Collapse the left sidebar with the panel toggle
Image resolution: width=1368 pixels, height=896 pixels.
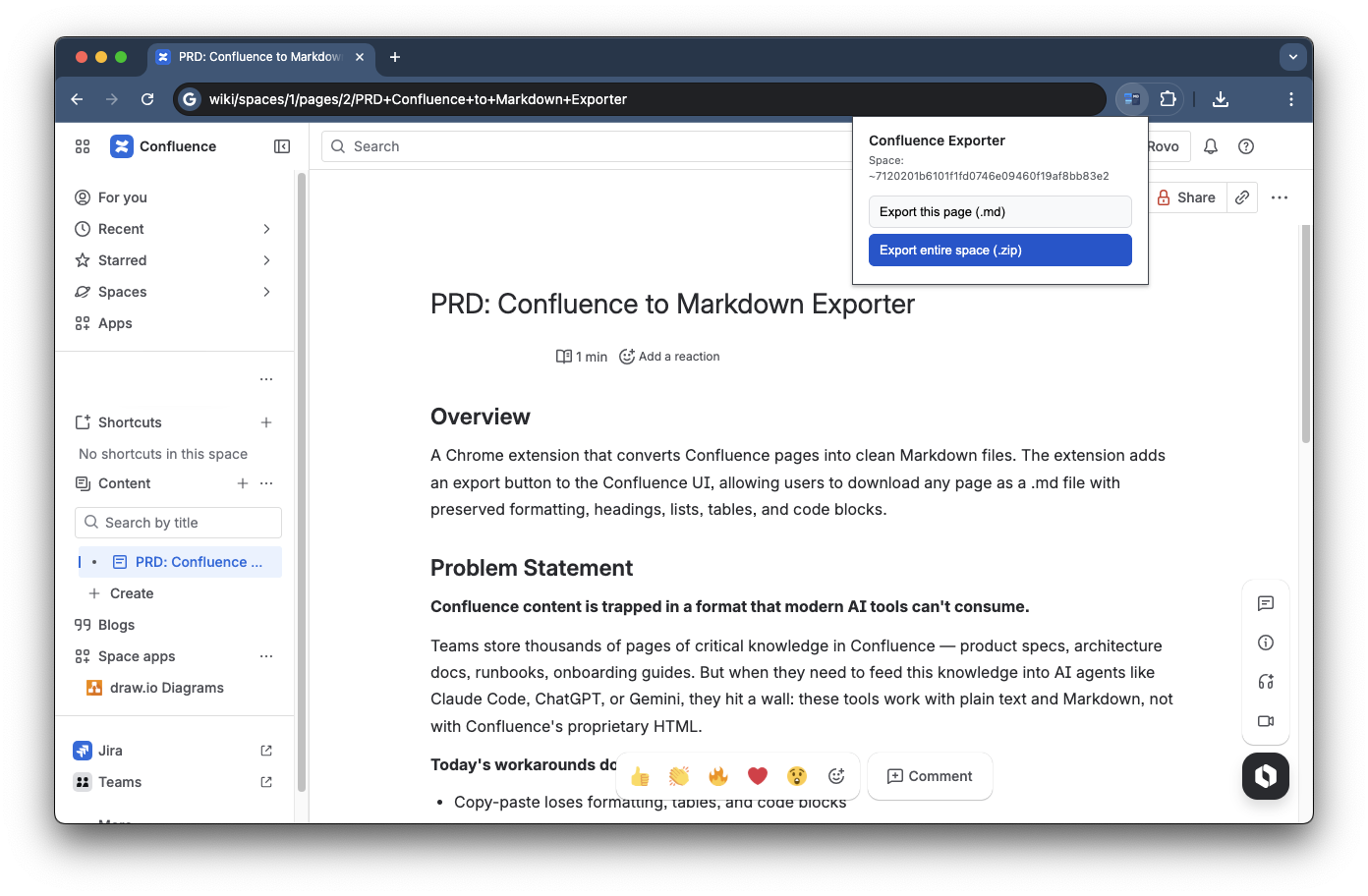coord(281,145)
